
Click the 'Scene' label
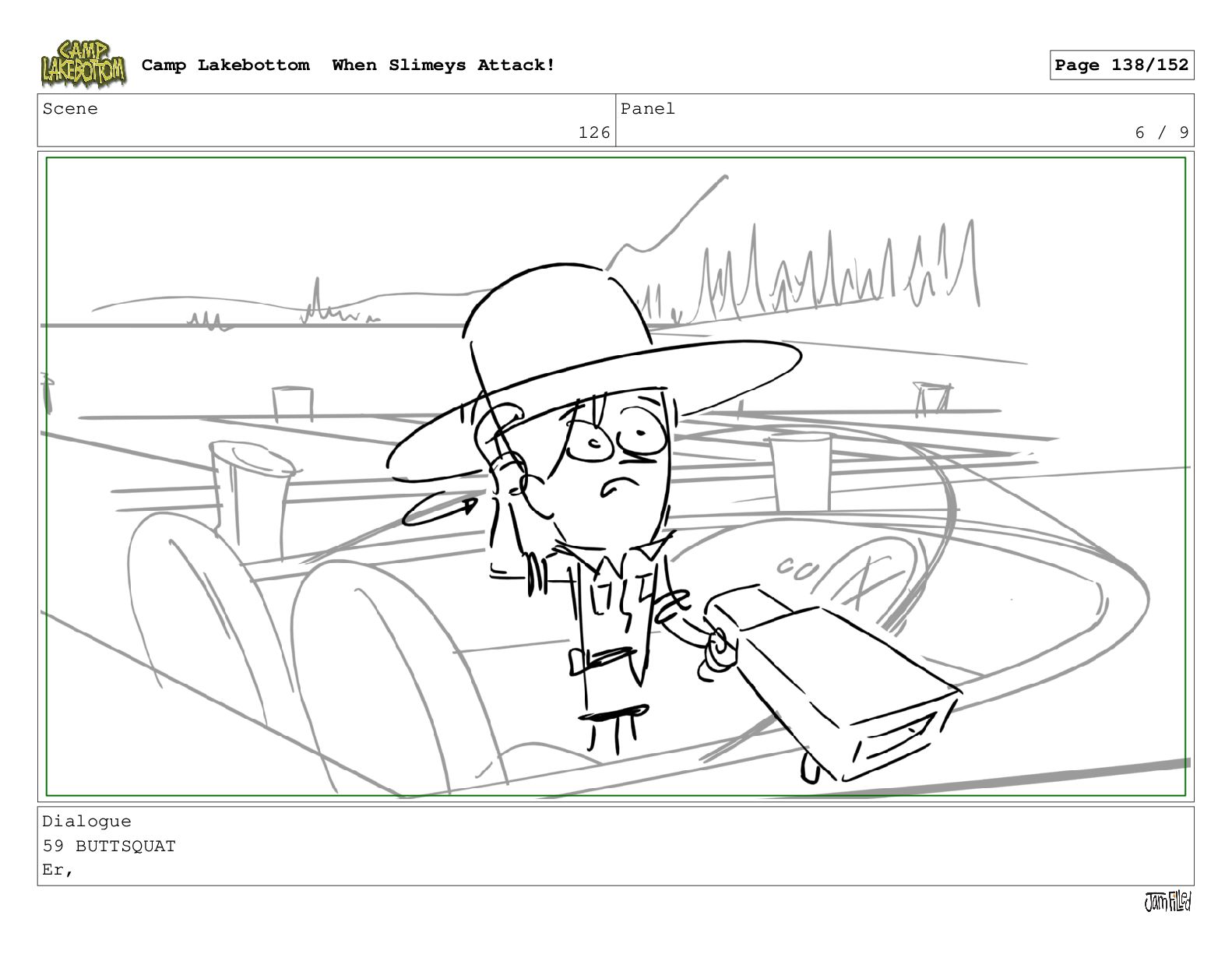(x=70, y=109)
